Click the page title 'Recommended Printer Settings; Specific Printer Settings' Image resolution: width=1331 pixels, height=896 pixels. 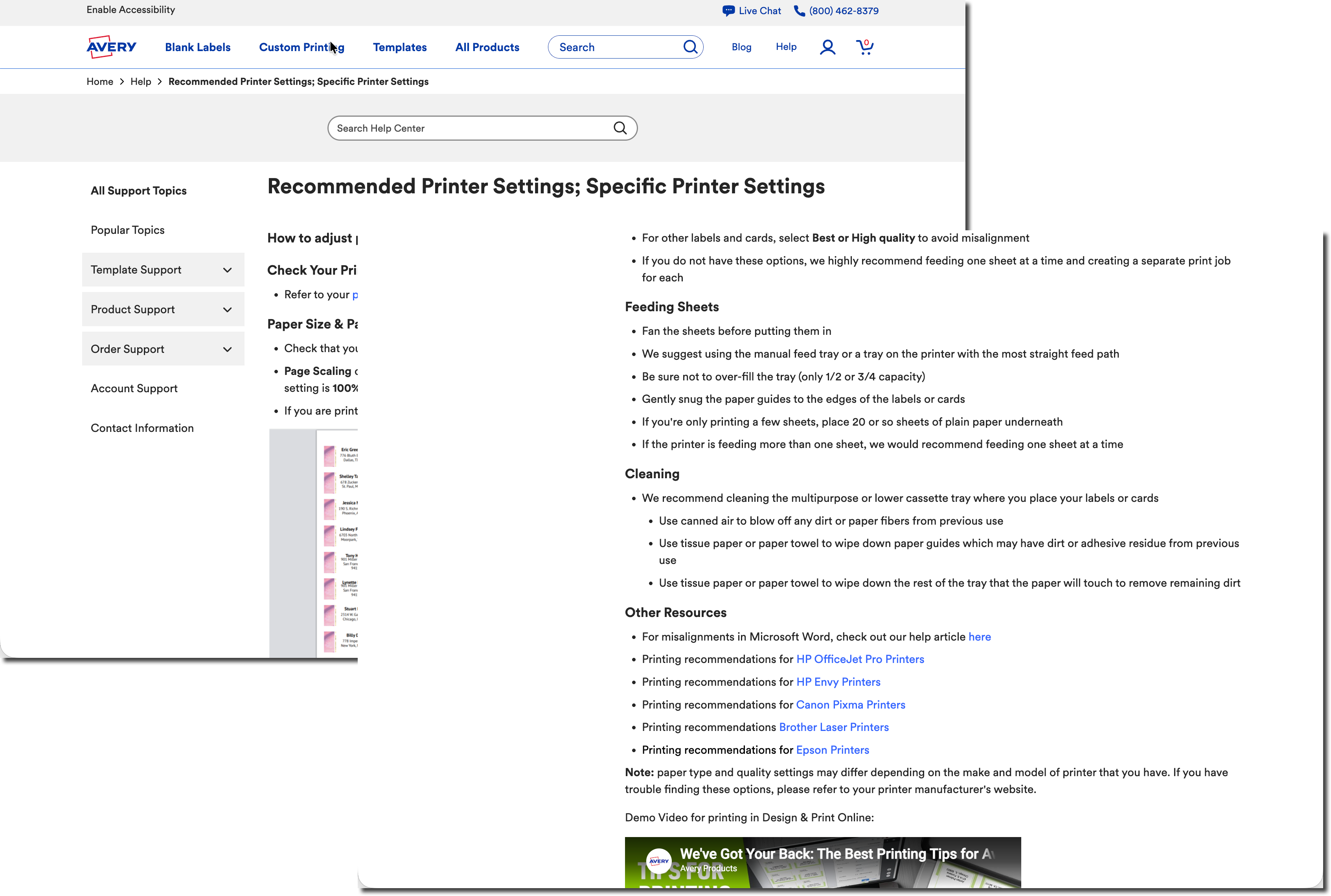pyautogui.click(x=546, y=187)
